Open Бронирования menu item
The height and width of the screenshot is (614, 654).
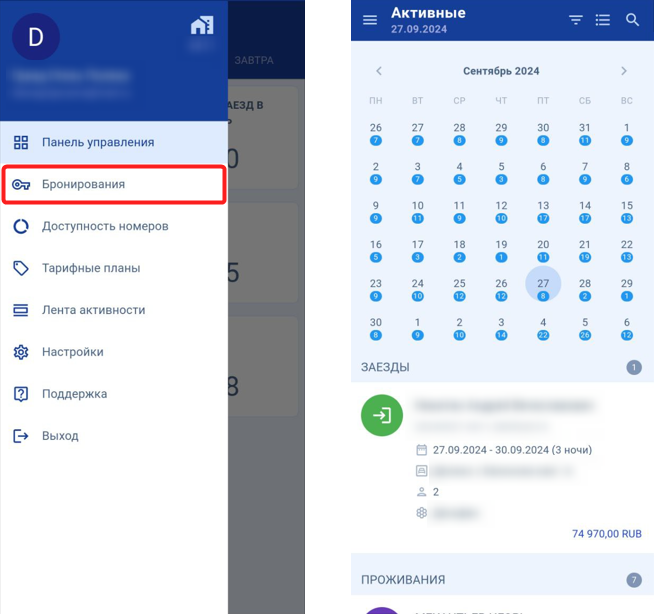tap(114, 184)
